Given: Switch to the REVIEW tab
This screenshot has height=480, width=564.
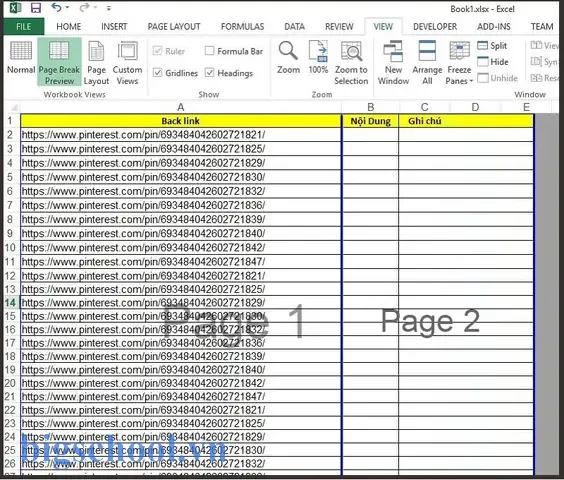Looking at the screenshot, I should point(339,27).
